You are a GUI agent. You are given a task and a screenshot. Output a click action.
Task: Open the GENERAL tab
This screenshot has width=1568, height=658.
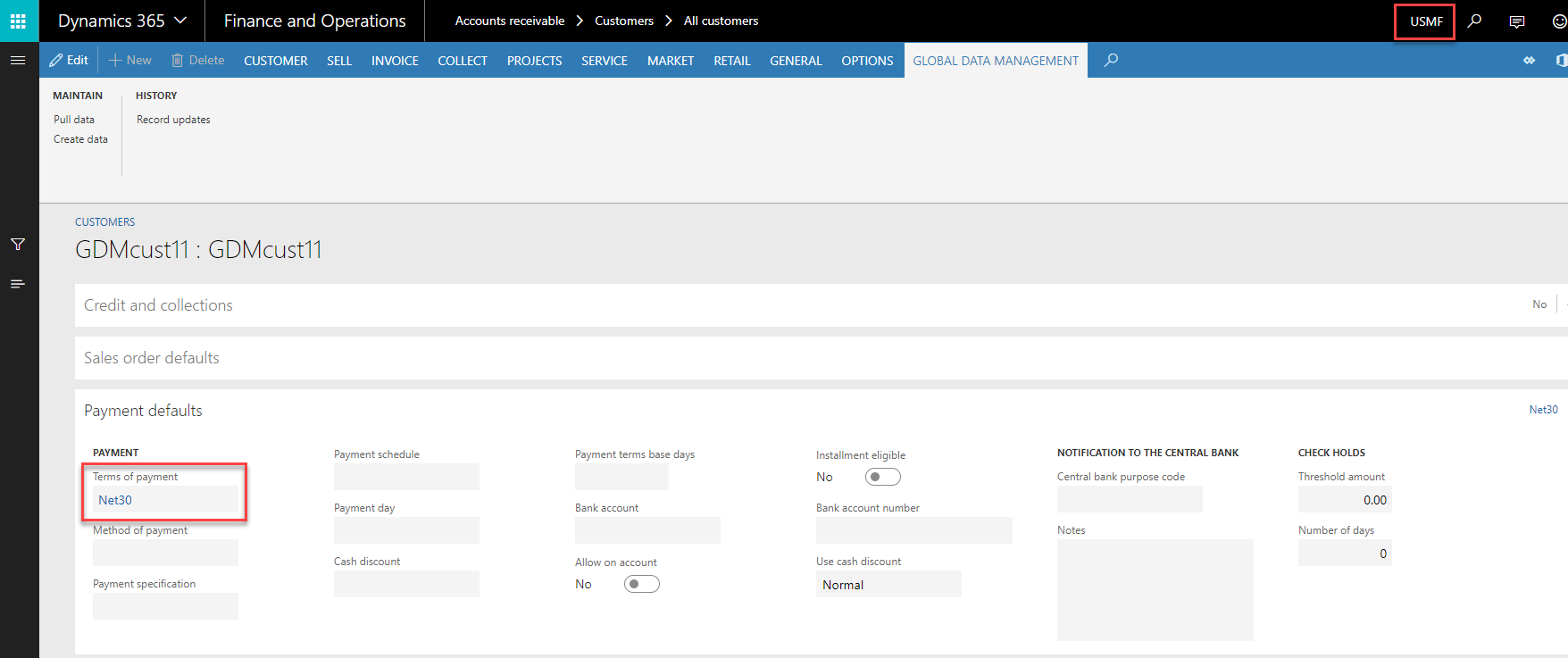[x=796, y=61]
